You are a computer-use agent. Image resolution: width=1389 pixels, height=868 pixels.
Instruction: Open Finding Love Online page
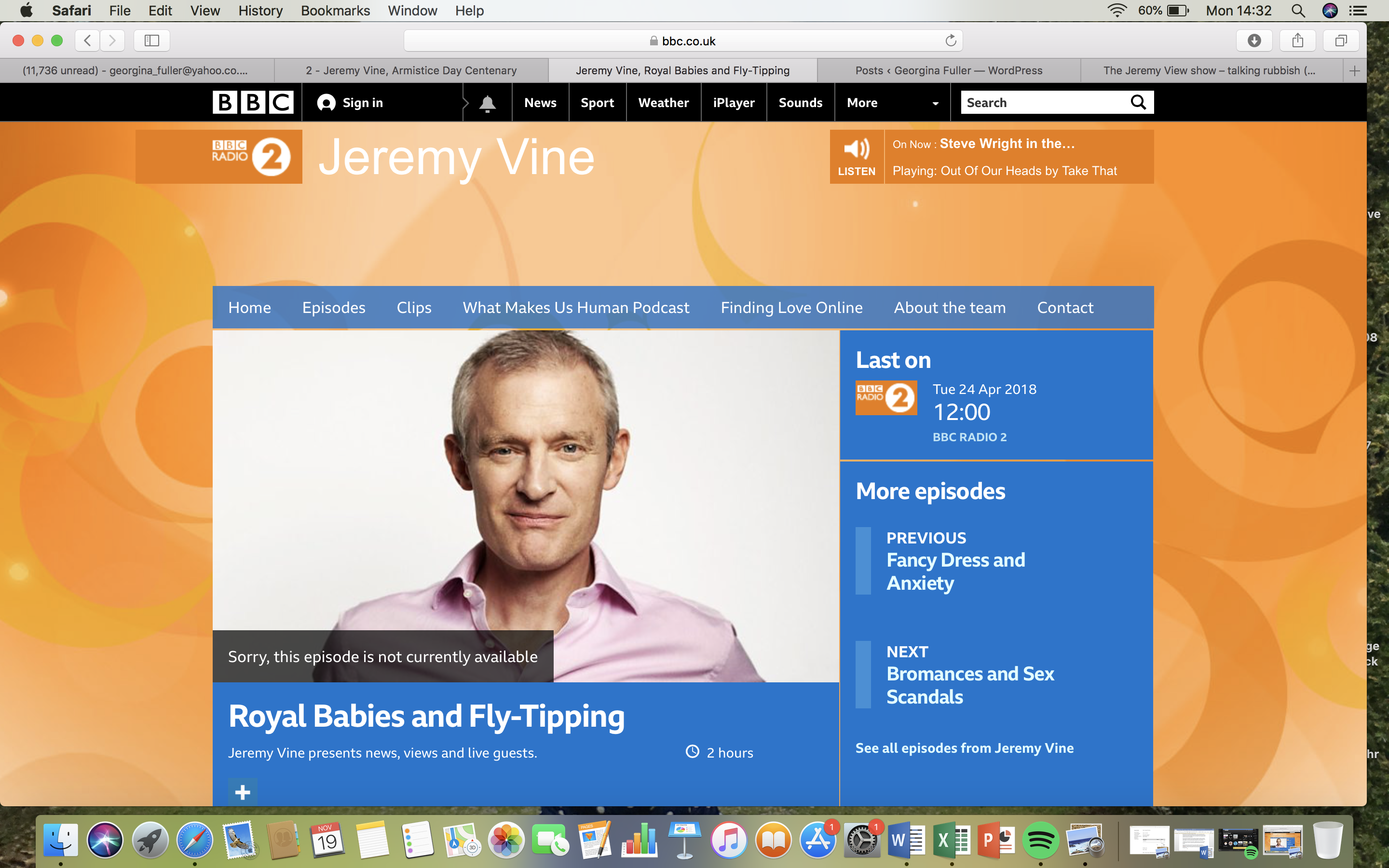point(791,308)
